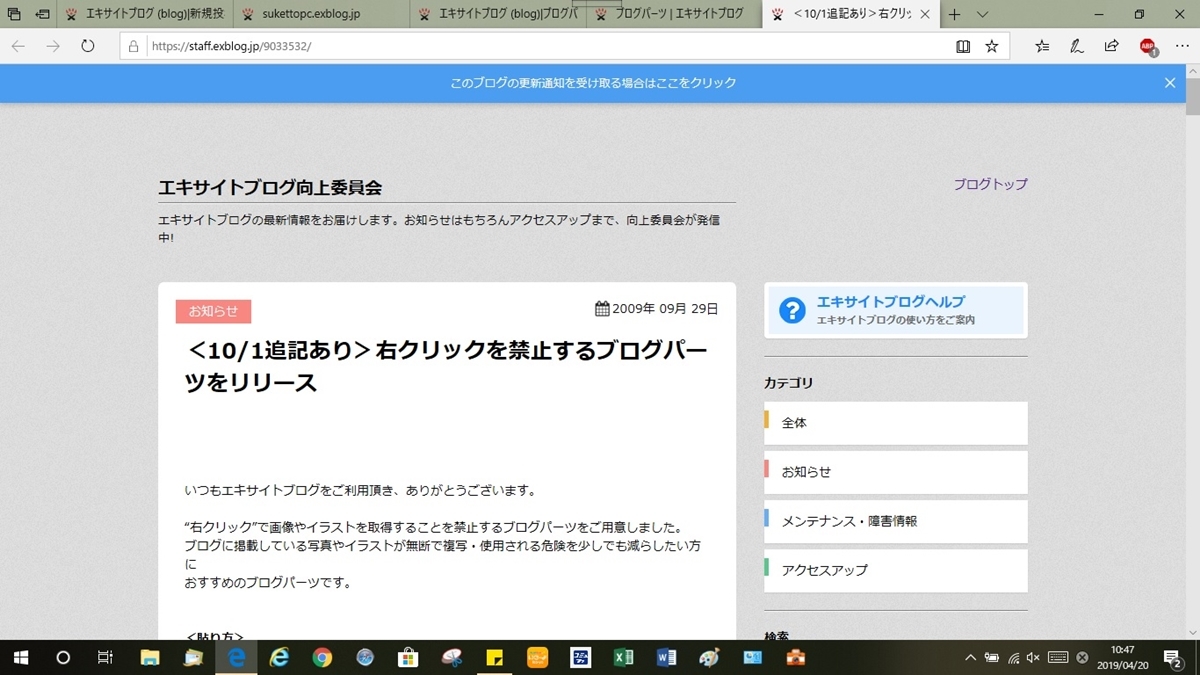Select the アクセスアップ category
This screenshot has width=1200, height=675.
(x=896, y=570)
